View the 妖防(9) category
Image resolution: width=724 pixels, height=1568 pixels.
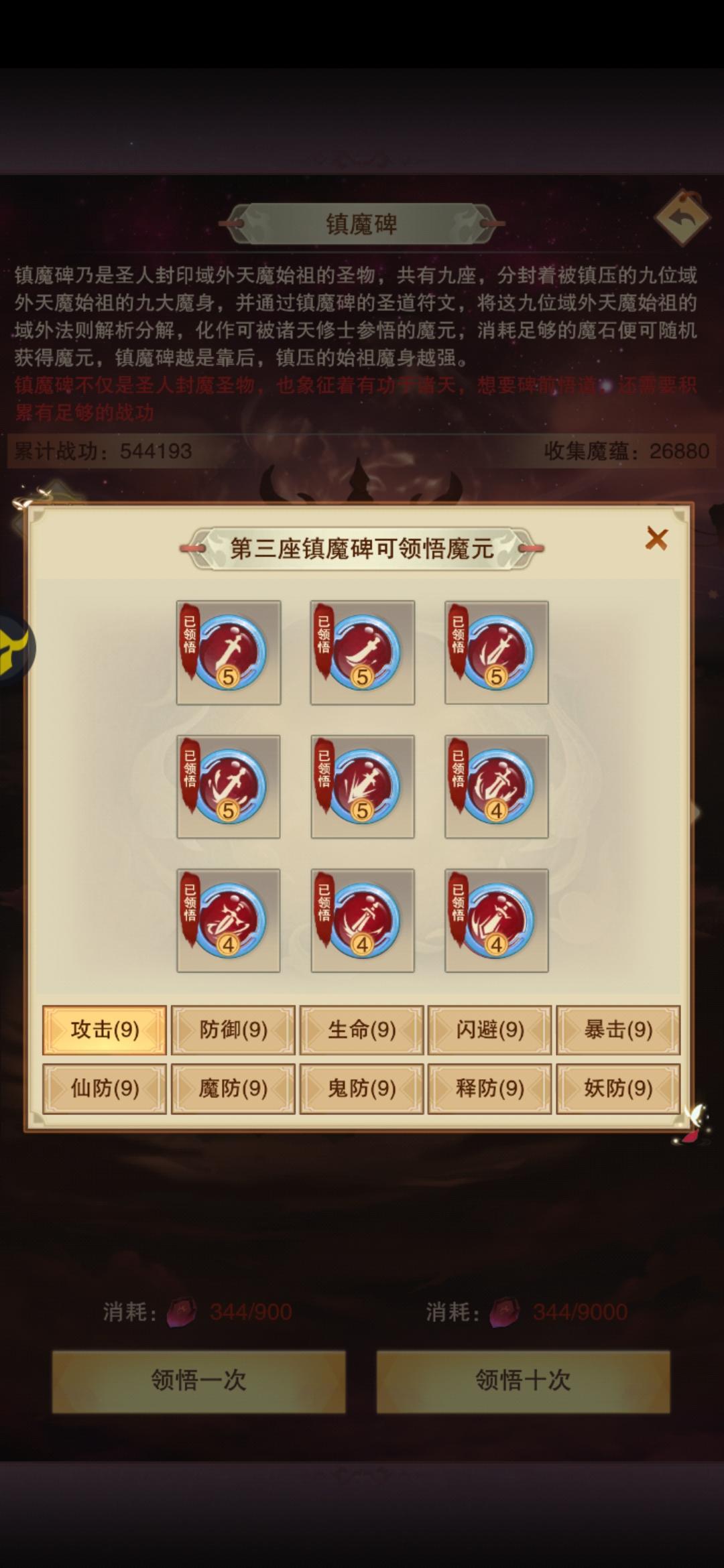[618, 1088]
